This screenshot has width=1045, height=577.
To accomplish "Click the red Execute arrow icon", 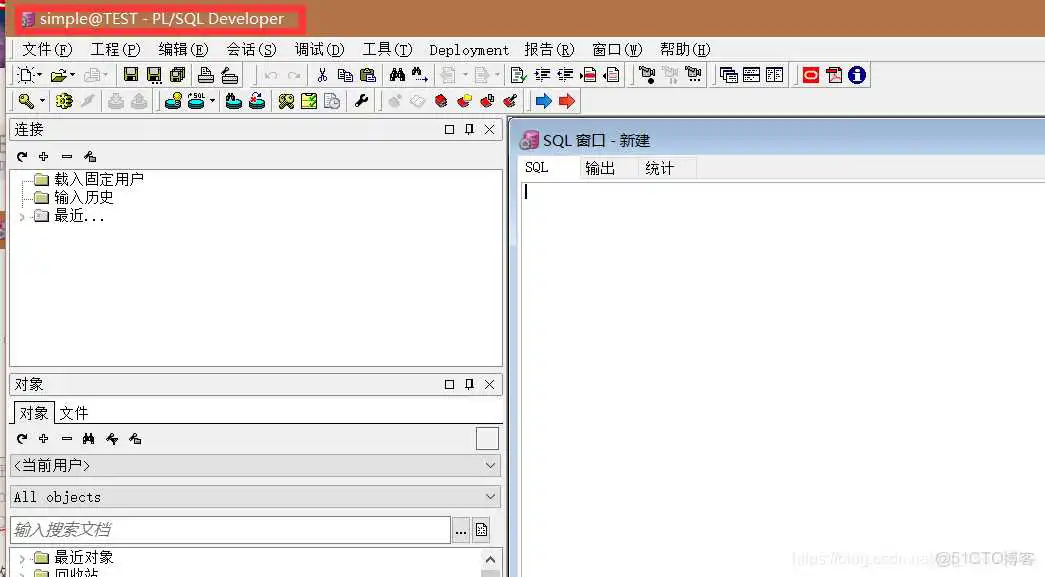I will pos(566,100).
